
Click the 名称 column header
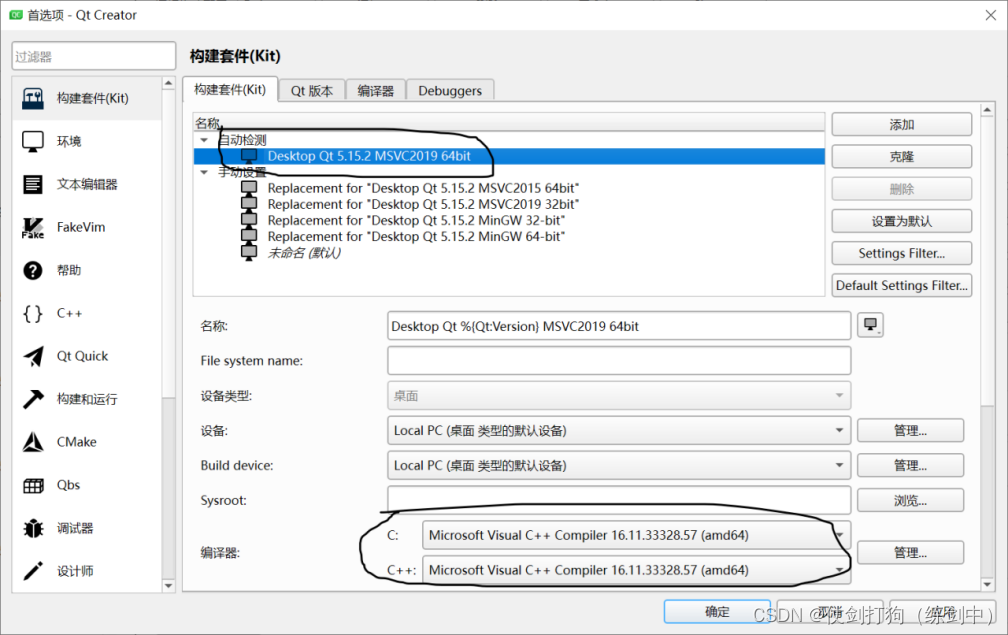click(508, 123)
